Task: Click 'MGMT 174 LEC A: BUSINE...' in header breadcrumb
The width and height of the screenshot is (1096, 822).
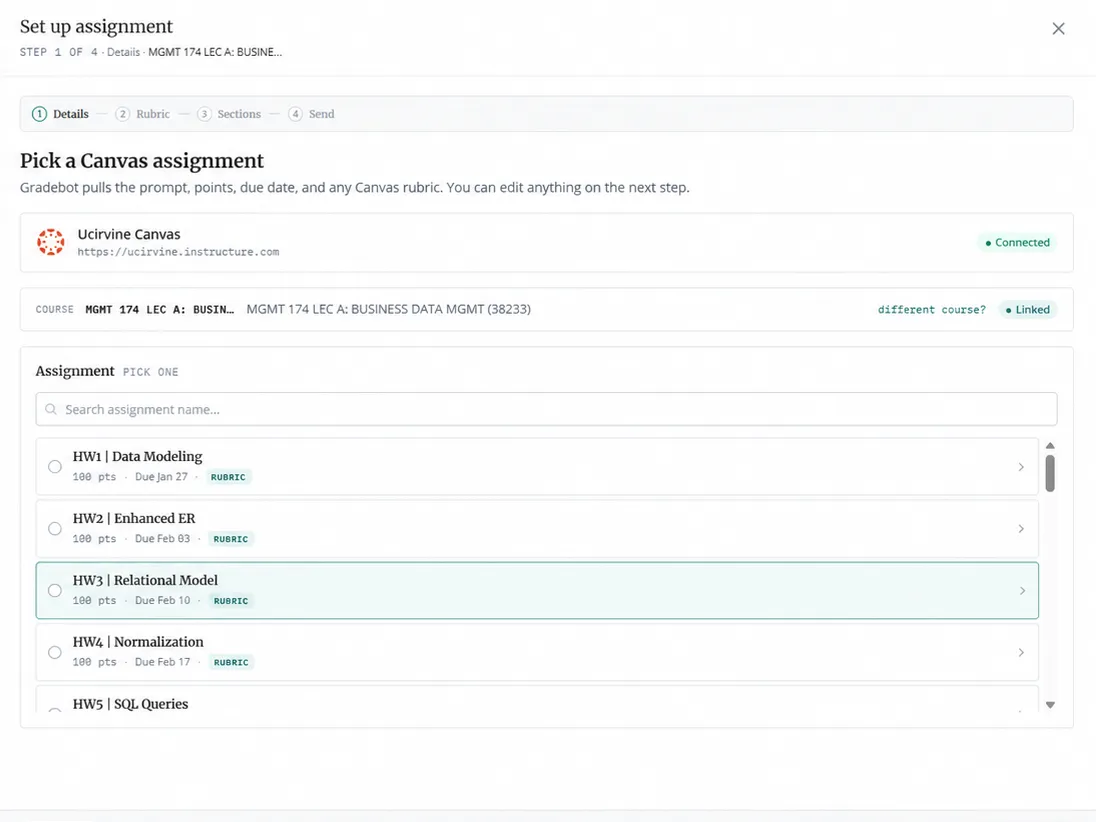Action: [215, 52]
